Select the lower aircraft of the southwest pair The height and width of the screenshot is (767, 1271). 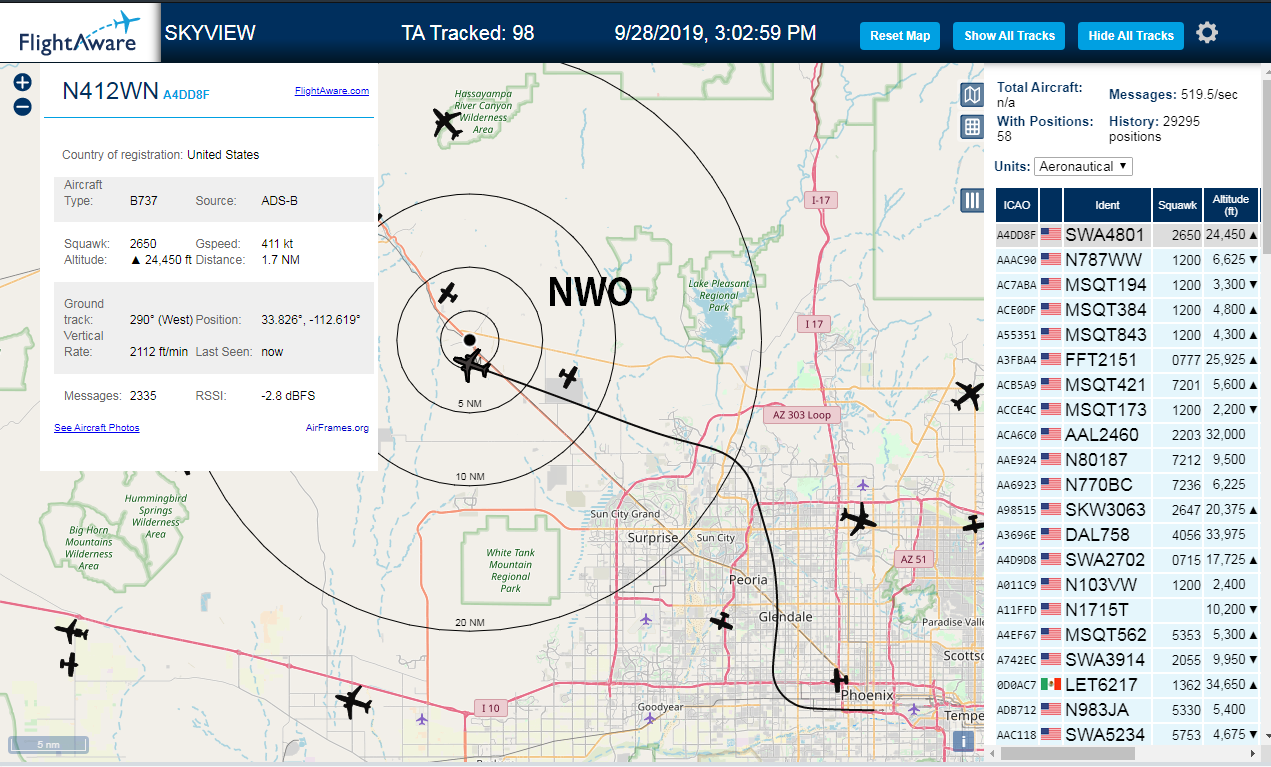tap(68, 663)
